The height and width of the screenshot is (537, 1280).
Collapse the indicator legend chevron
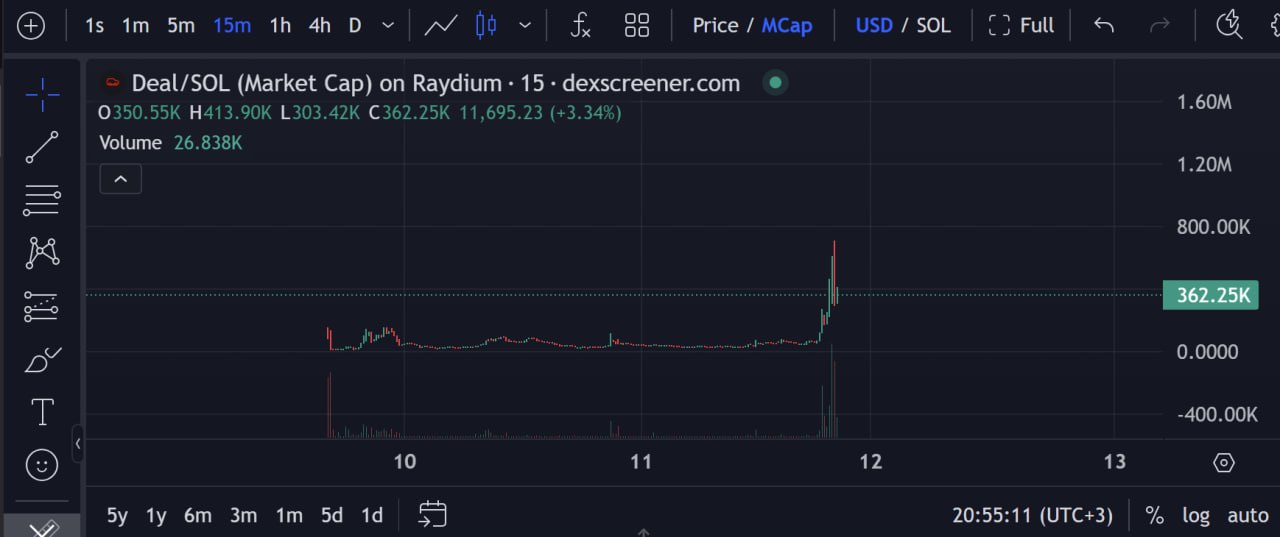coord(120,180)
